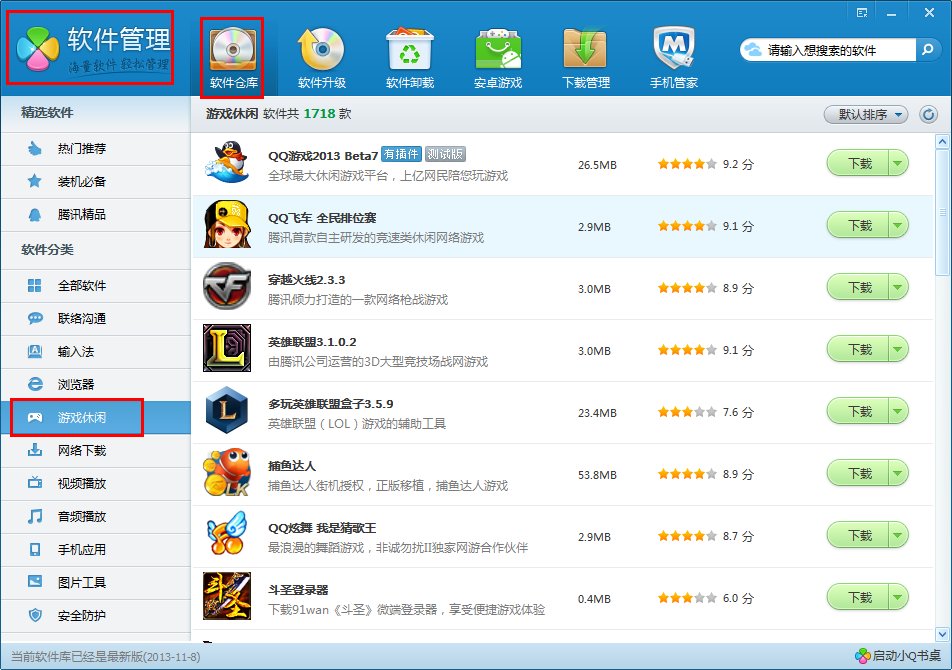
Task: Download QQ飞车 with the 下载 button
Action: (858, 226)
